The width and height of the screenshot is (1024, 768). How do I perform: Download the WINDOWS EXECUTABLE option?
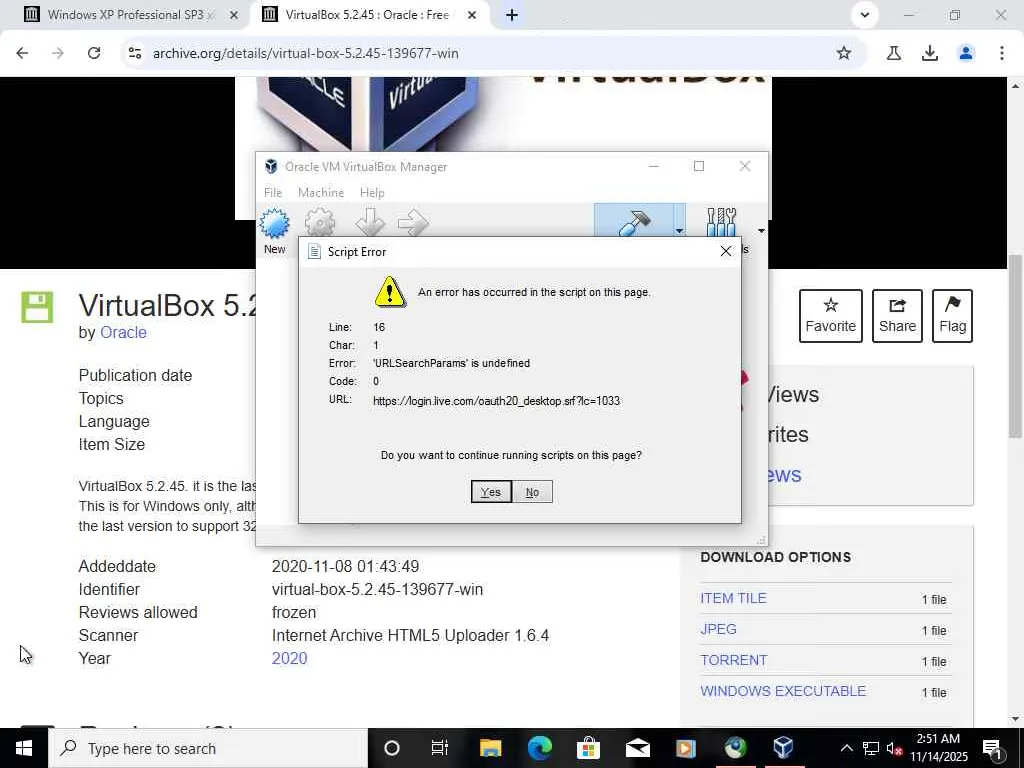click(783, 691)
